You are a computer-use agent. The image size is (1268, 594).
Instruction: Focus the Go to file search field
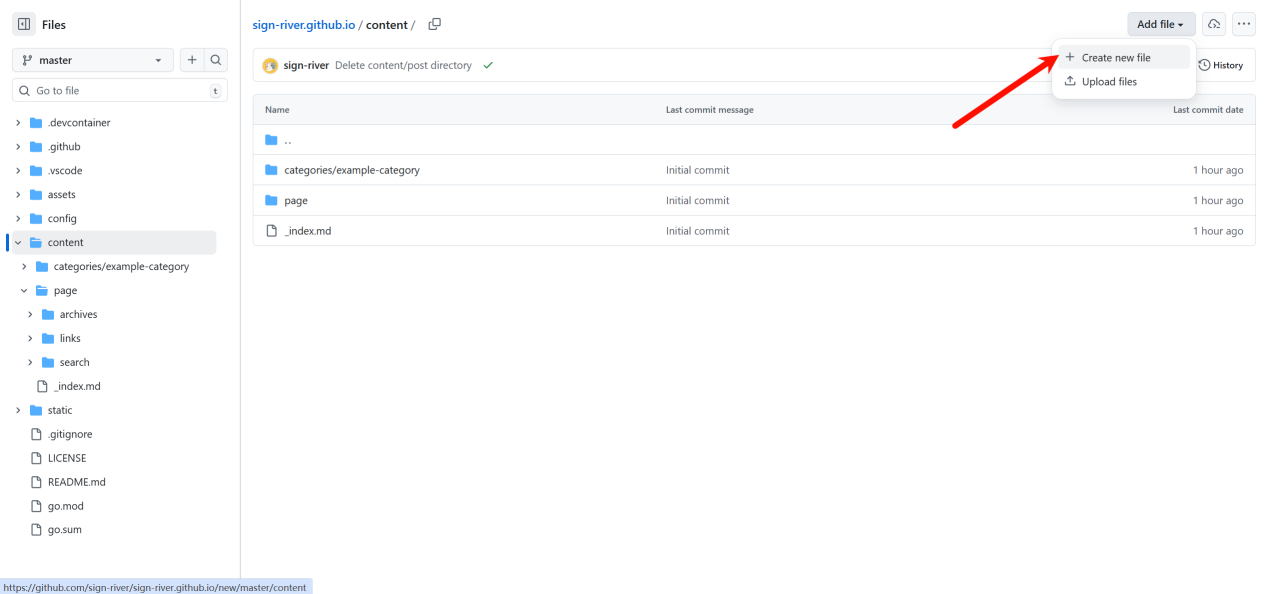tap(120, 90)
